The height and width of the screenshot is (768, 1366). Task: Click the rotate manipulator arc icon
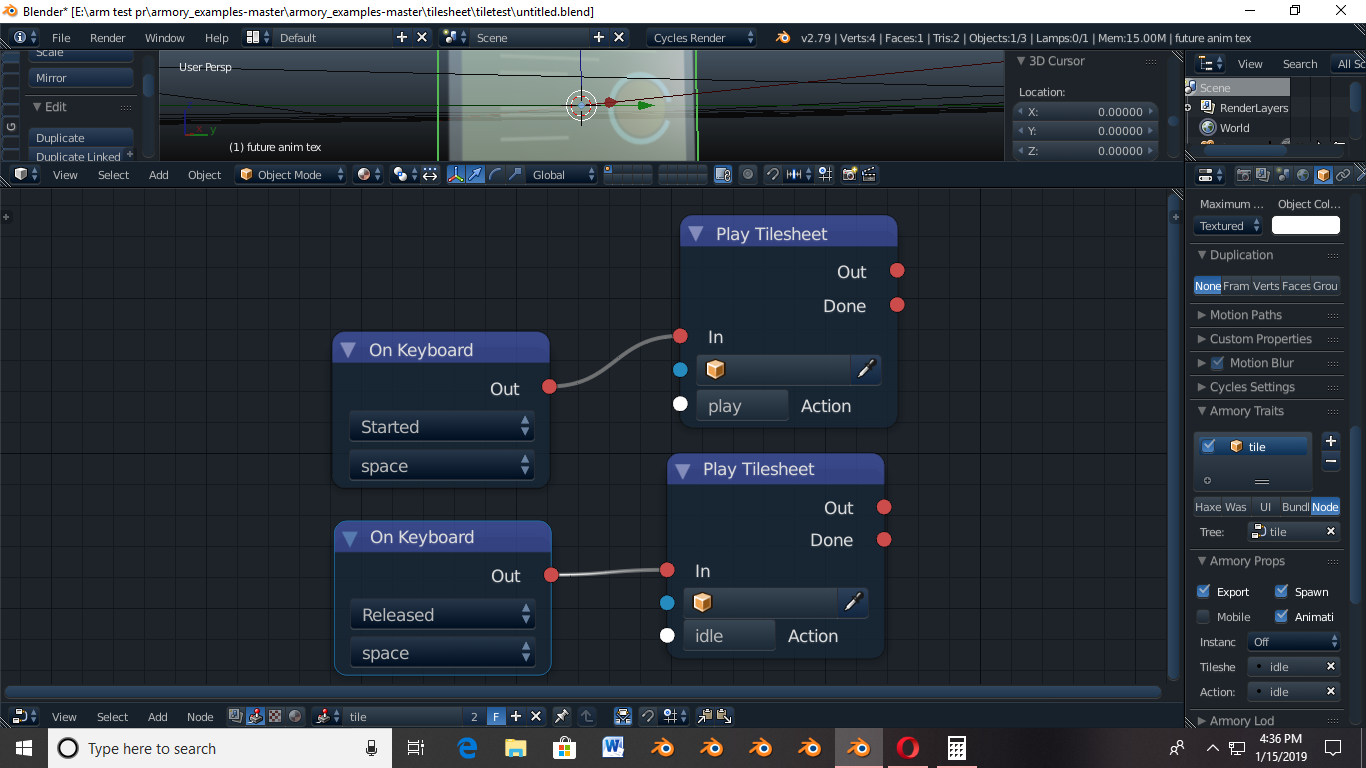496,174
